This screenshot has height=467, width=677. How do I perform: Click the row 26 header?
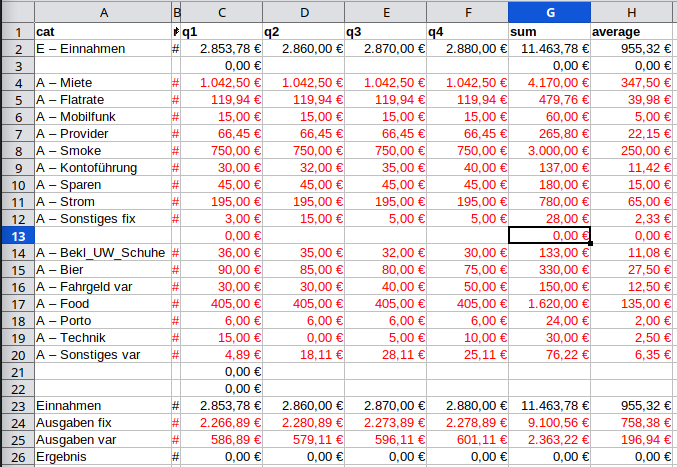pyautogui.click(x=16, y=456)
